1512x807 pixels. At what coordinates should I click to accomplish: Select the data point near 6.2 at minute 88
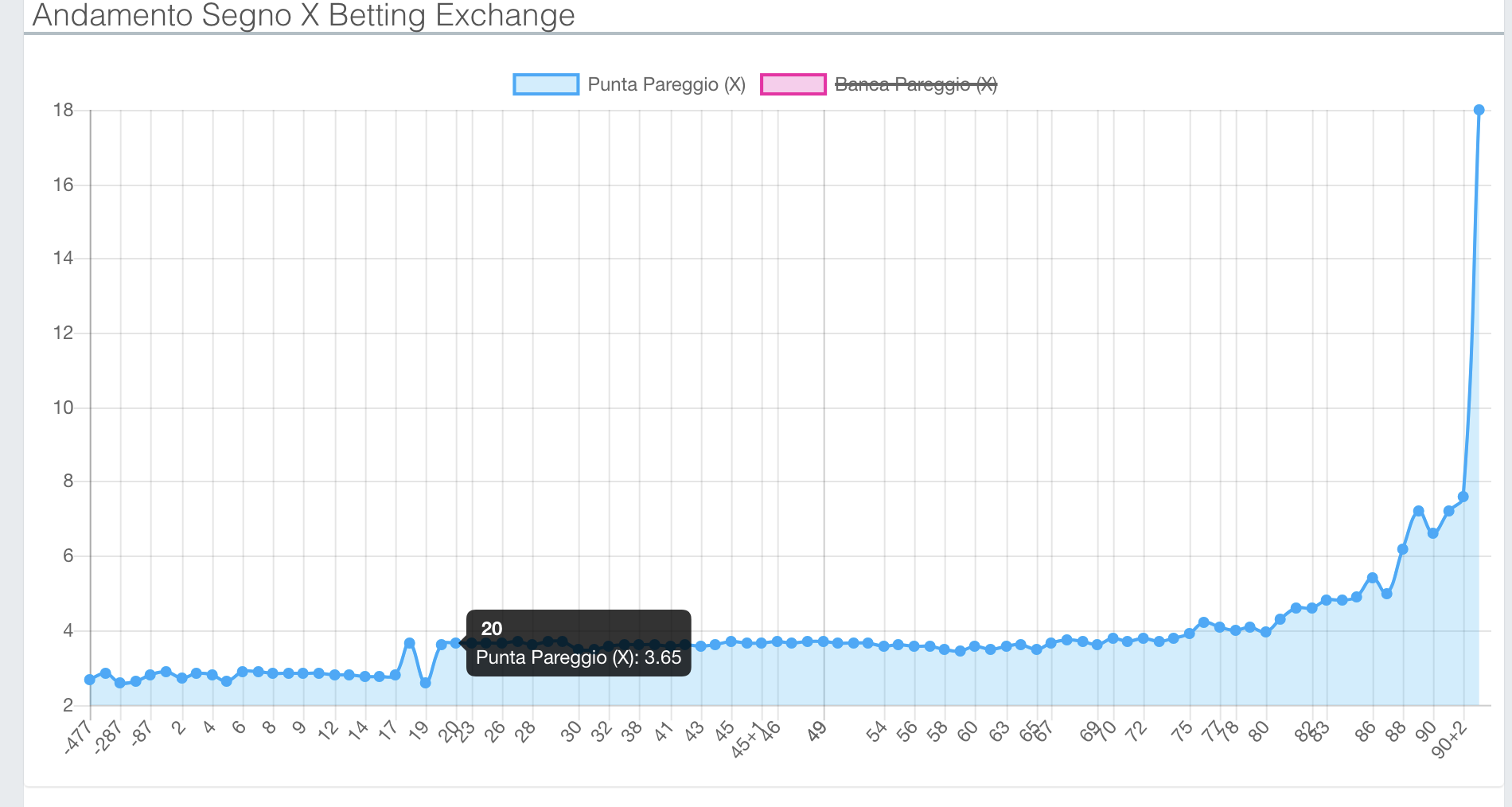point(1403,549)
